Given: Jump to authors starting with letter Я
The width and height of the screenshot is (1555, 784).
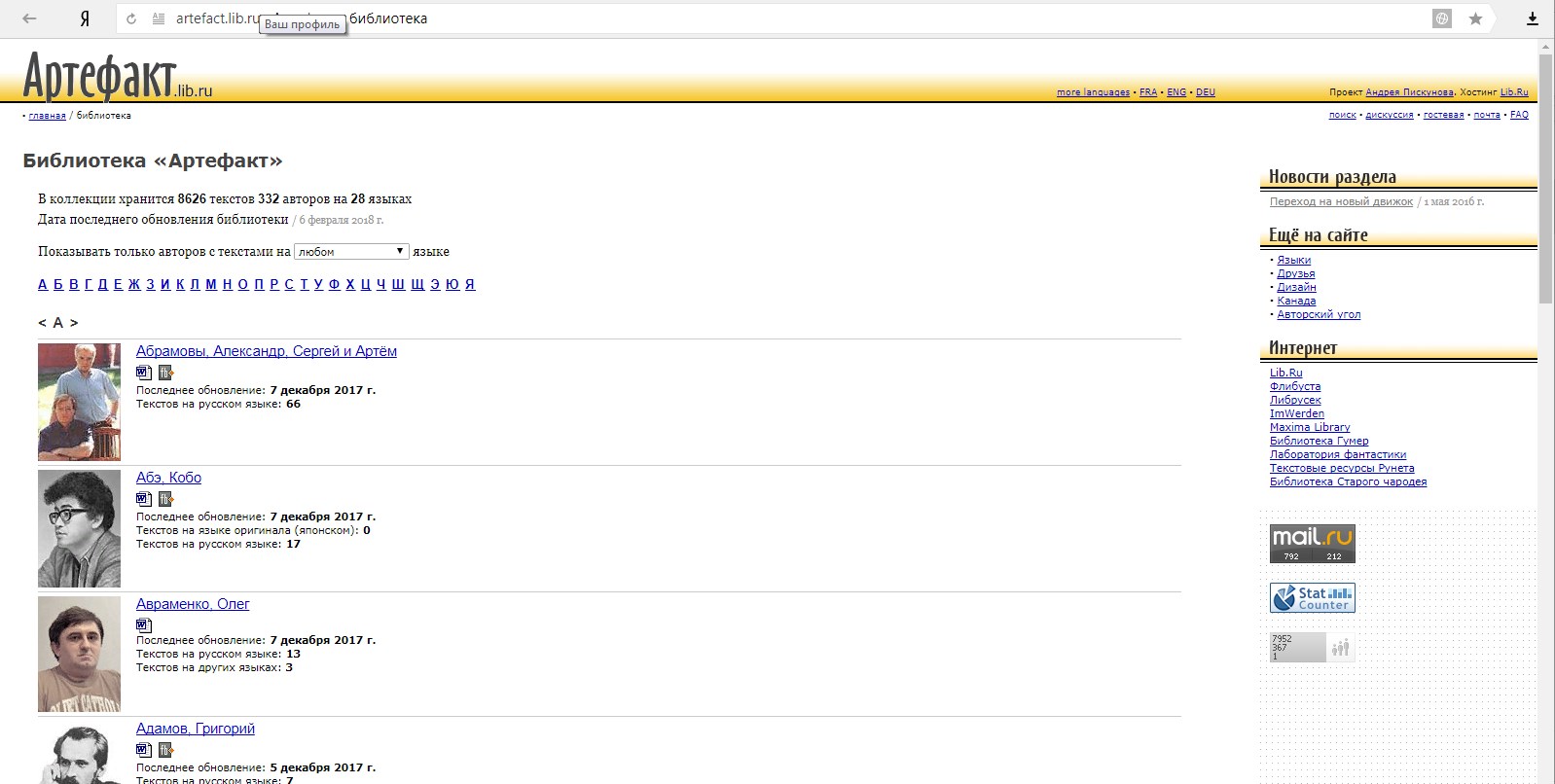Looking at the screenshot, I should tap(470, 284).
